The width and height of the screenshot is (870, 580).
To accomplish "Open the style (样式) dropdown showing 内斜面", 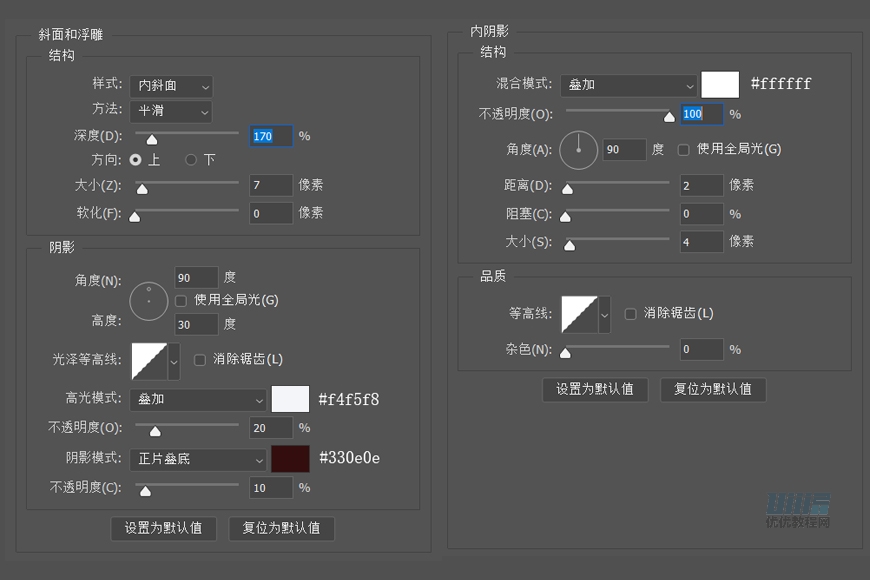I will 170,86.
